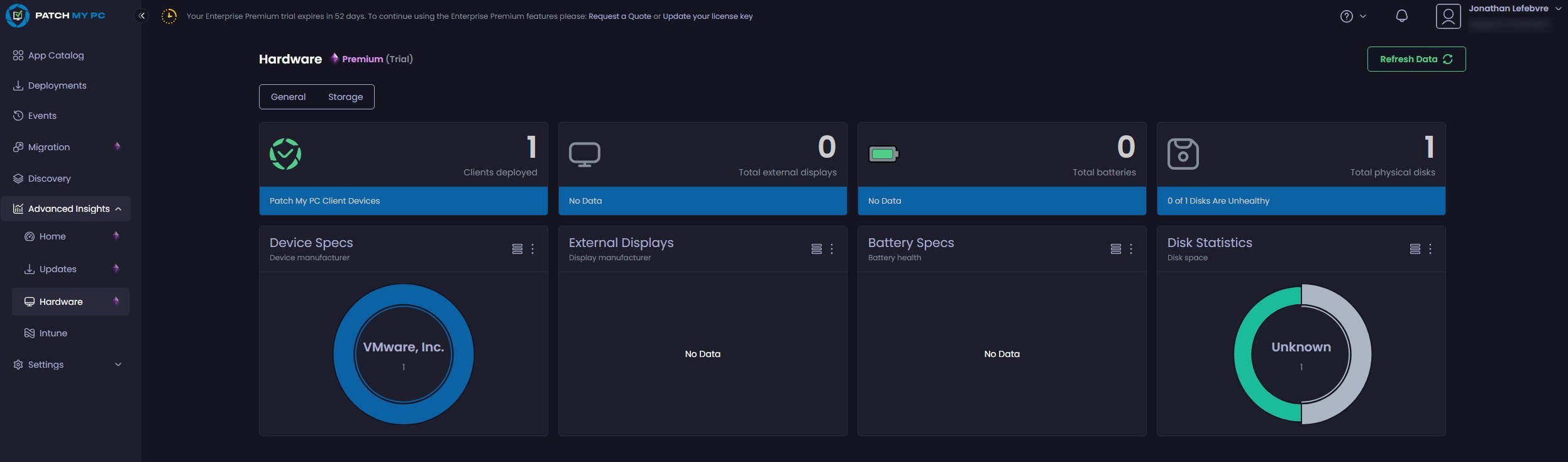
Task: Switch to the Storage tab
Action: (x=345, y=97)
